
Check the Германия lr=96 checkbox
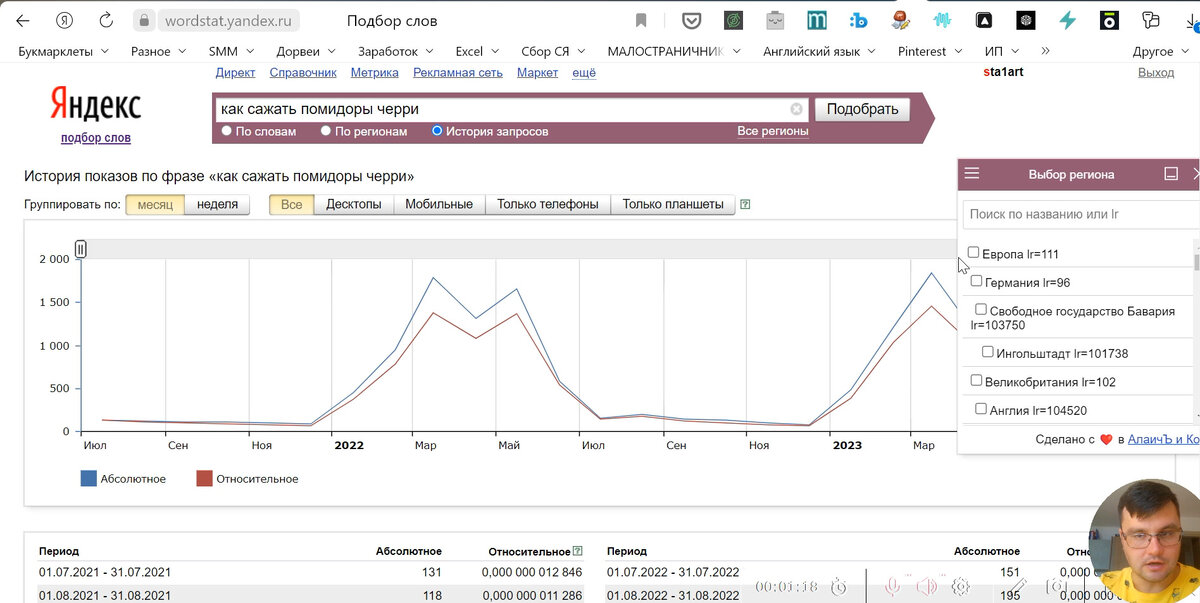(977, 281)
